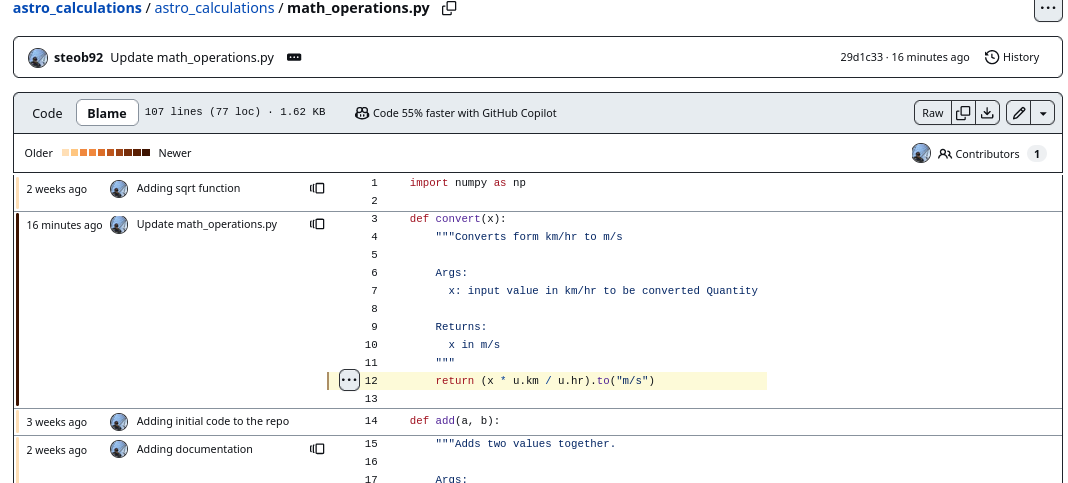Open Adding initial code to the repo commit
The height and width of the screenshot is (483, 1068).
(x=213, y=421)
